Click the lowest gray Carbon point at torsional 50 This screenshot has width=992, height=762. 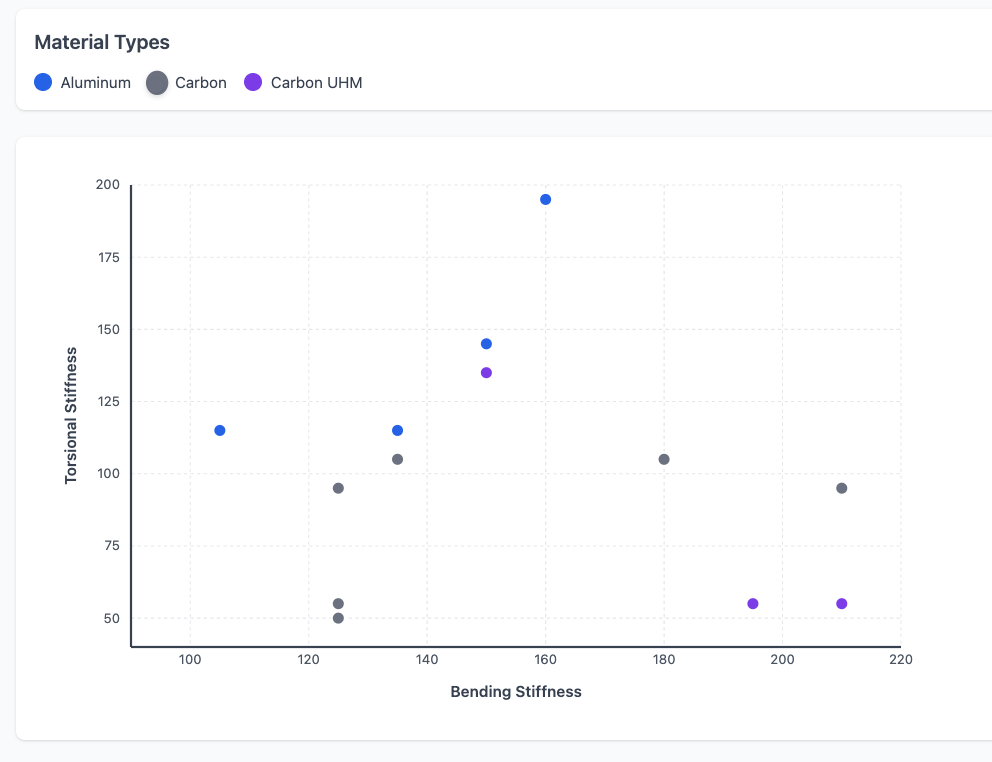338,619
